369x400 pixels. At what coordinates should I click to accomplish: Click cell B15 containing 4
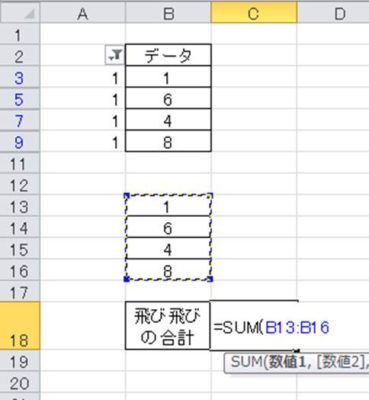168,248
